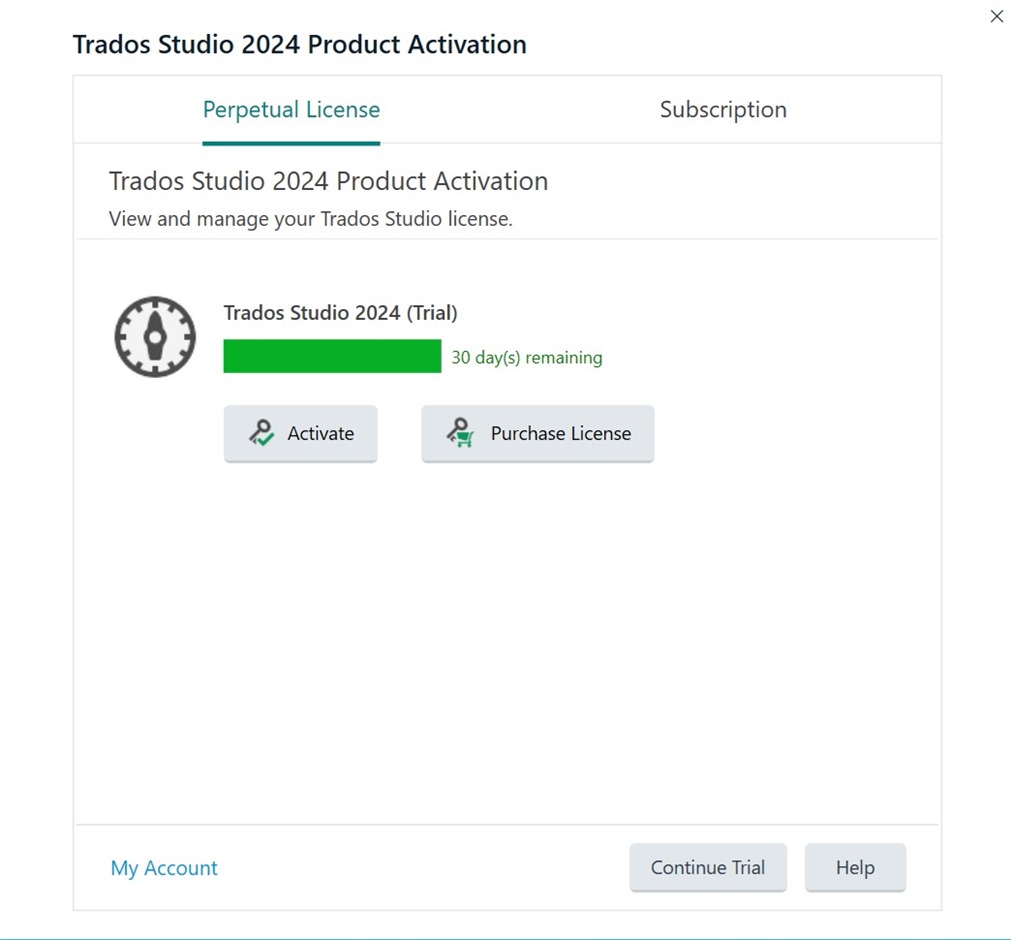This screenshot has width=1011, height=940.
Task: Click 'View and manage your Trados Studio license' text
Action: click(310, 219)
